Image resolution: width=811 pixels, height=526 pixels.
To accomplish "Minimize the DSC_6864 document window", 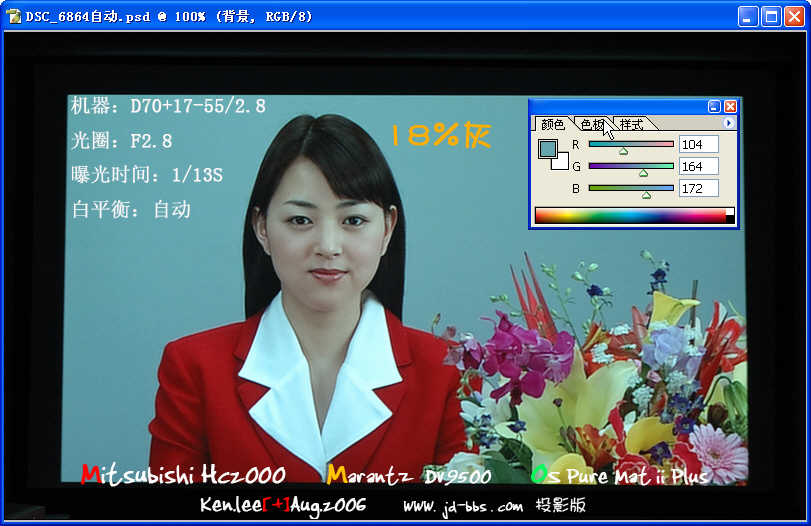I will point(747,17).
